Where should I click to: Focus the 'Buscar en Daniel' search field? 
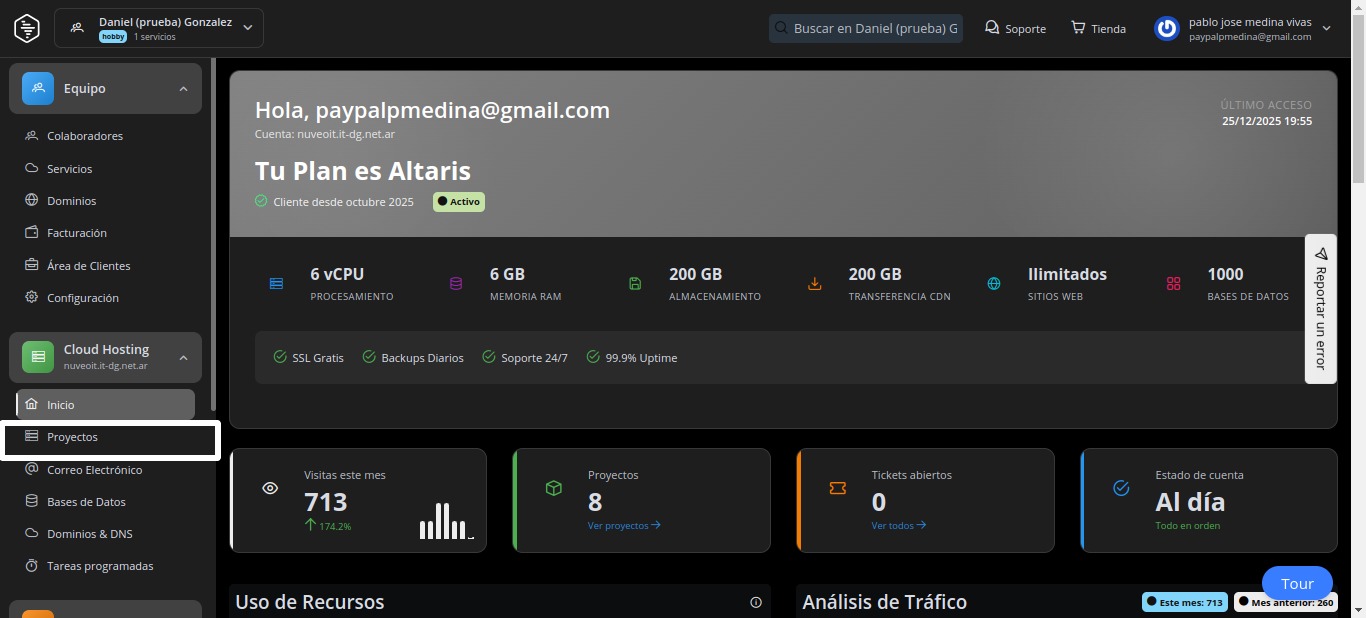[874, 28]
